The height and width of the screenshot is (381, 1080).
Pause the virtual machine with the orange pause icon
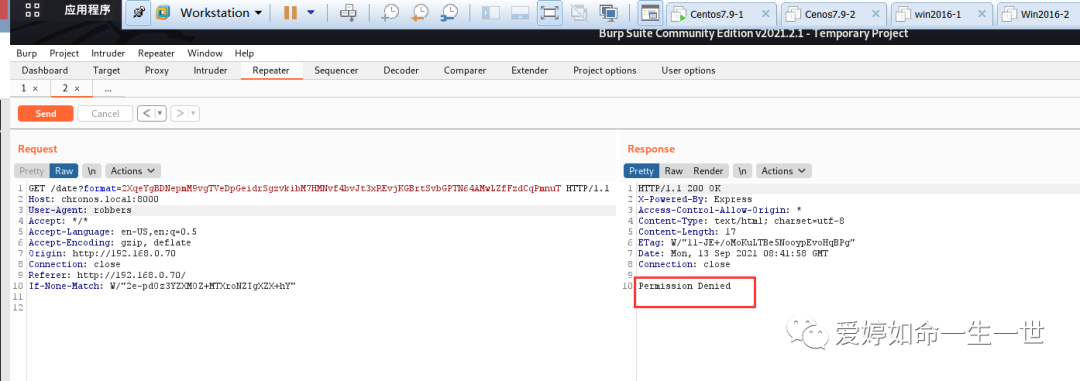pyautogui.click(x=290, y=13)
